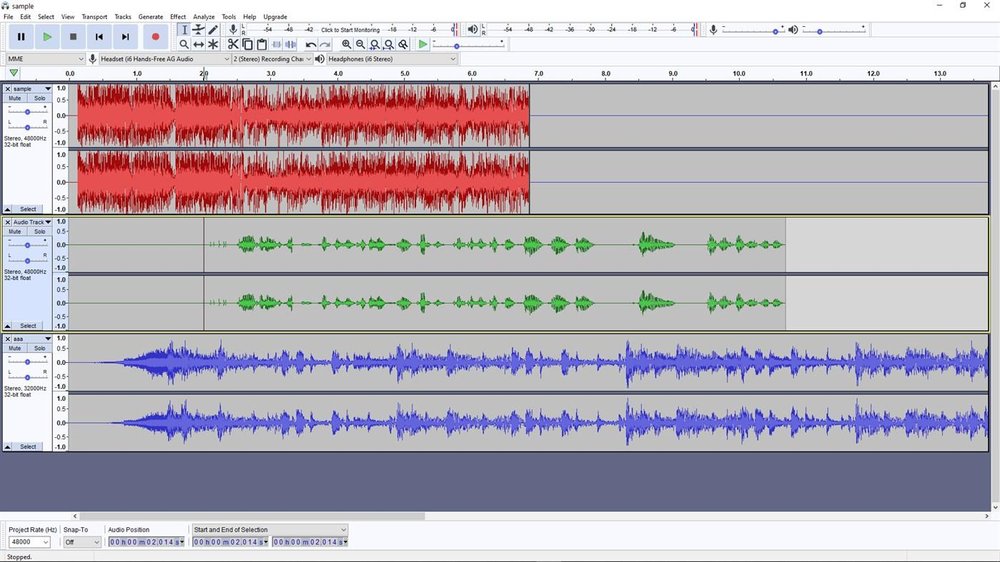Select the Selection (I-beam) tool
Viewport: 1000px width, 562px height.
point(184,29)
